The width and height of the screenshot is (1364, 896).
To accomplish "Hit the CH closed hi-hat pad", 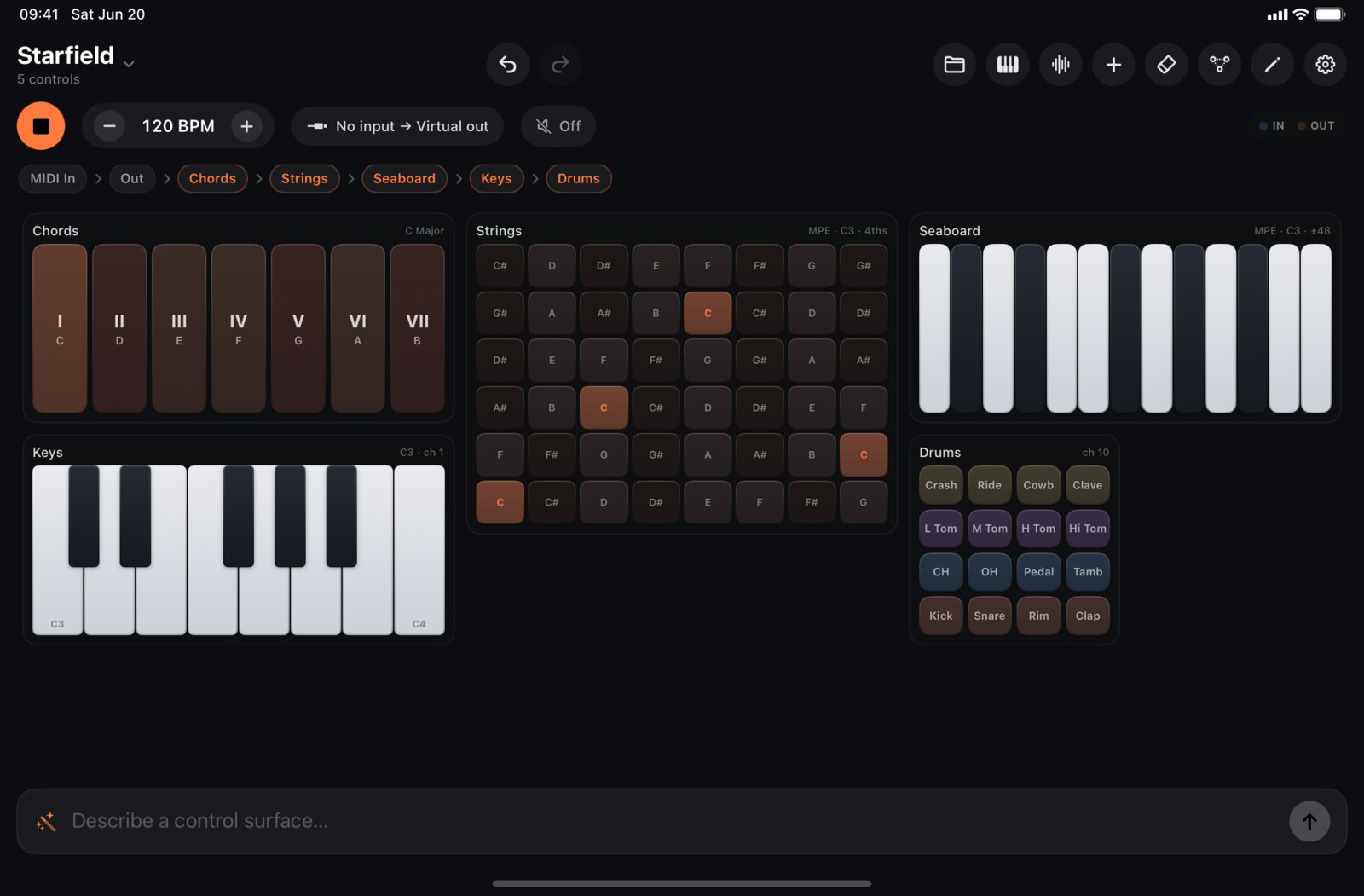I will [x=941, y=572].
